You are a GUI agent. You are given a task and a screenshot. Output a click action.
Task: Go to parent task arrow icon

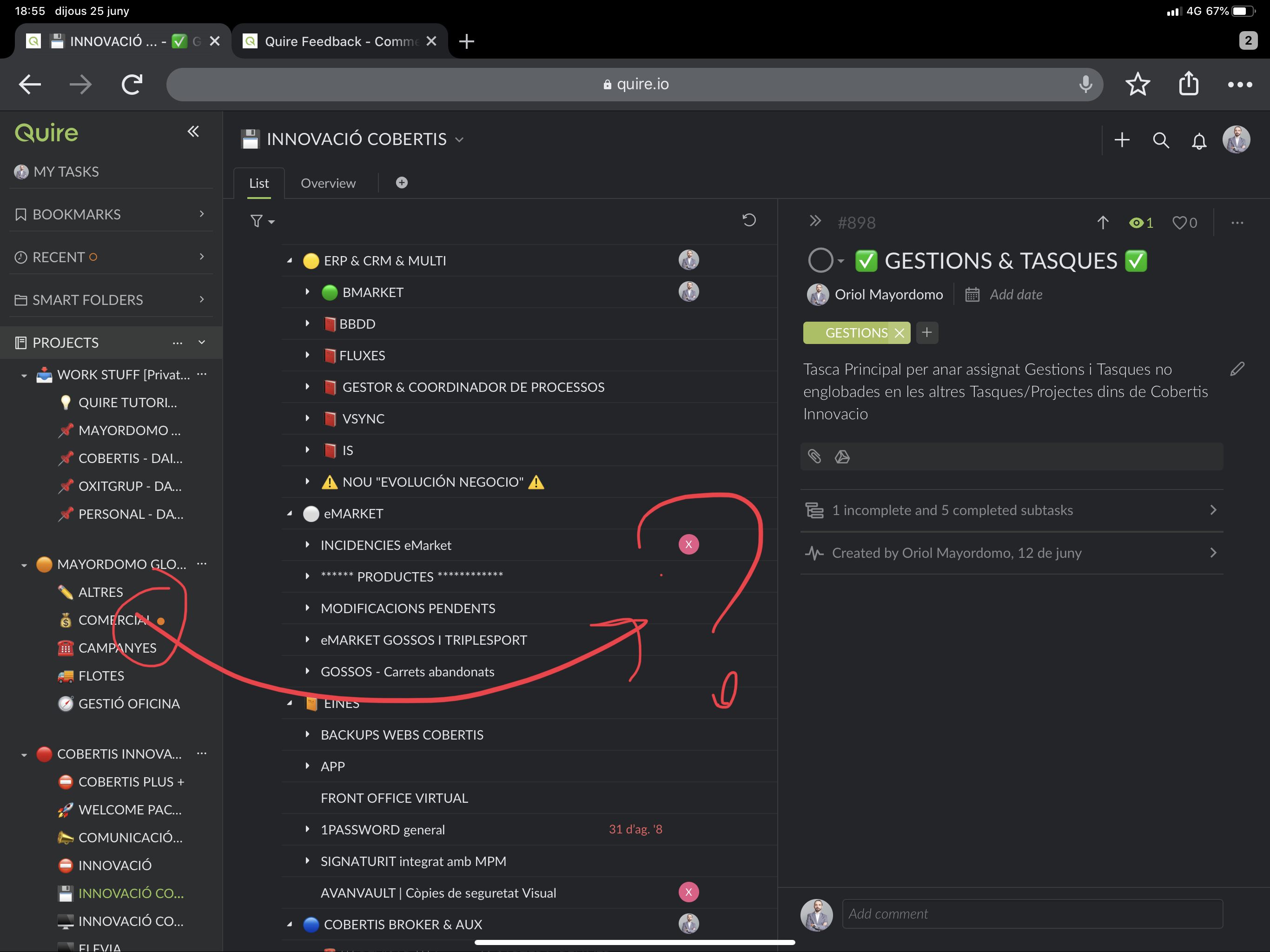1103,222
